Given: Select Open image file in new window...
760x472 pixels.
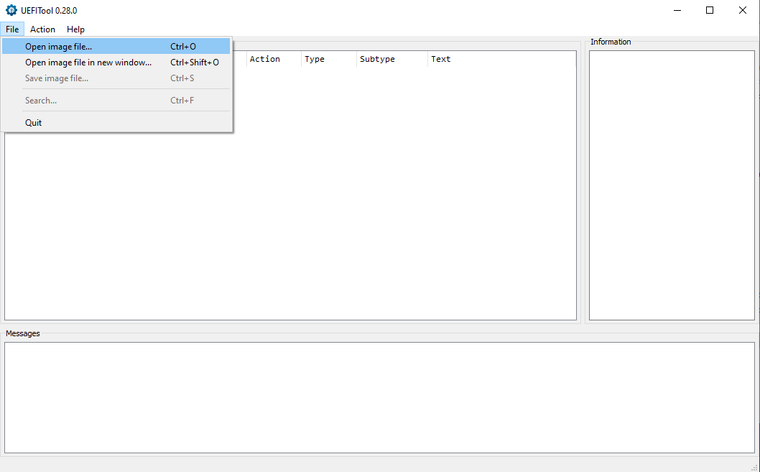Looking at the screenshot, I should coord(116,63).
